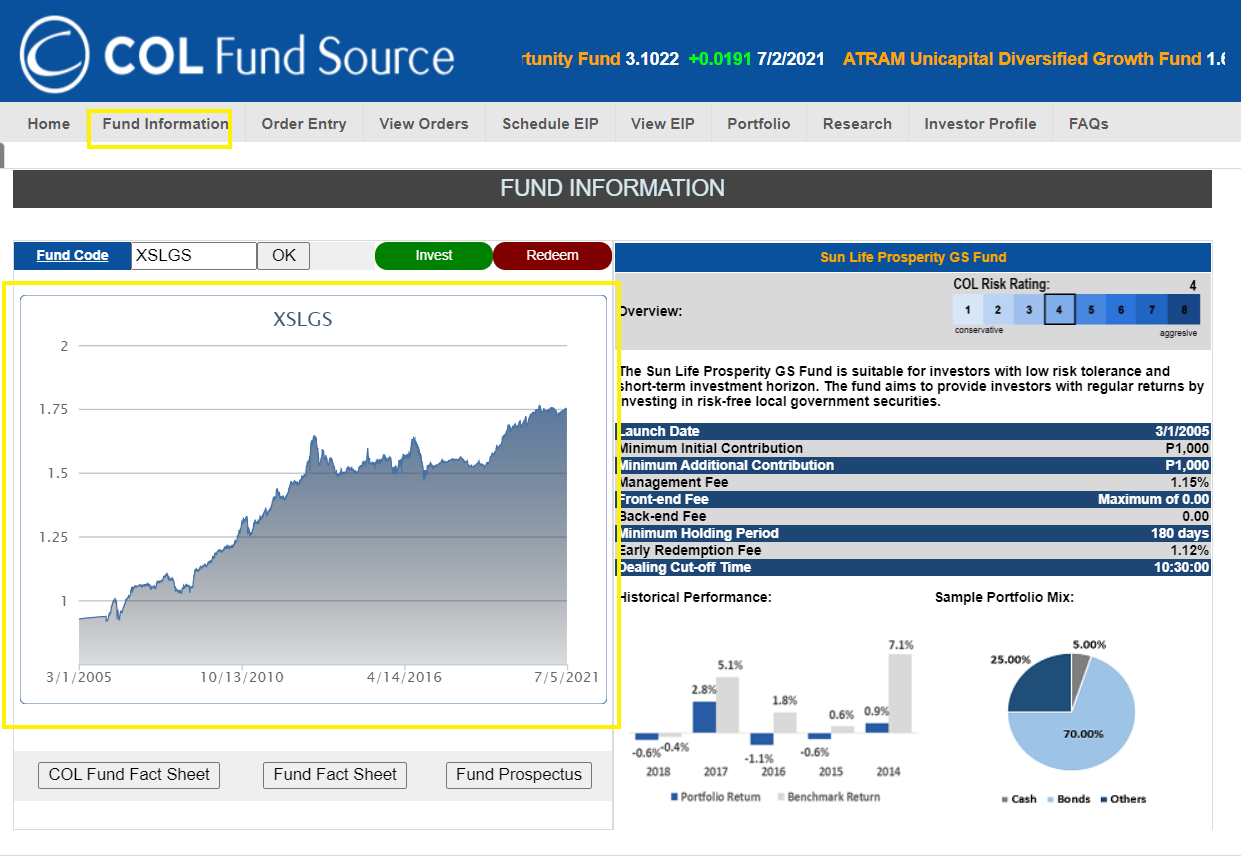Click the Fund Code link

73,255
